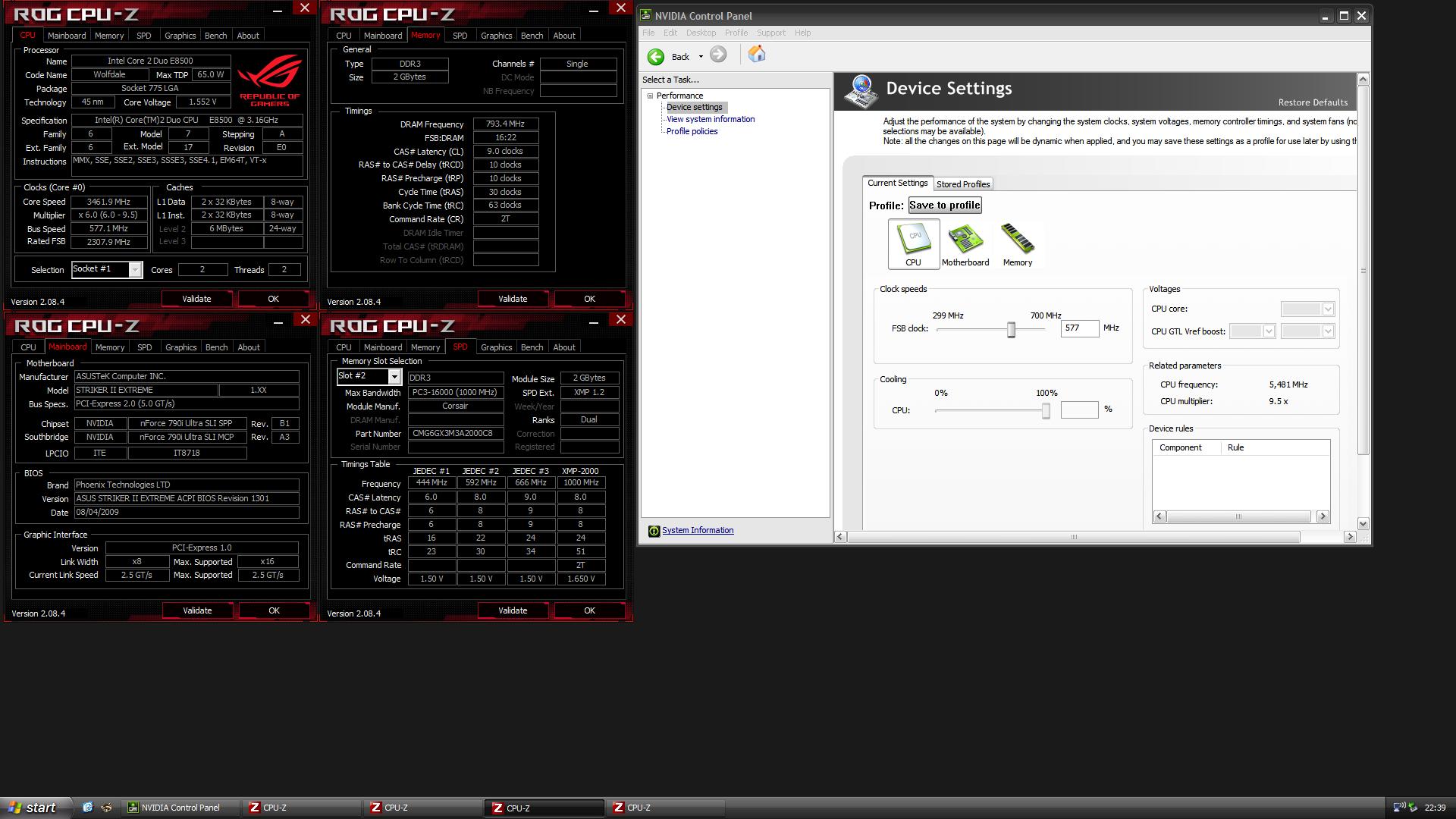Collapse the Performance tree node
The width and height of the screenshot is (1456, 819).
click(x=650, y=96)
